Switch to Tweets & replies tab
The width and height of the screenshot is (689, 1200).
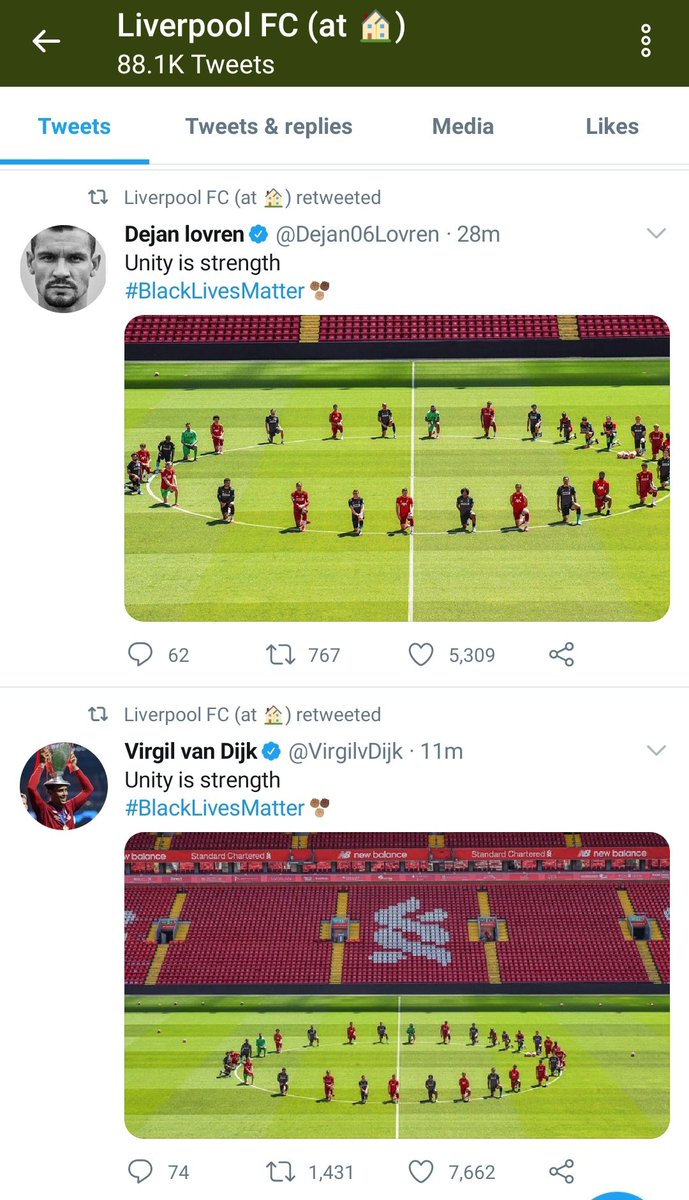(269, 126)
